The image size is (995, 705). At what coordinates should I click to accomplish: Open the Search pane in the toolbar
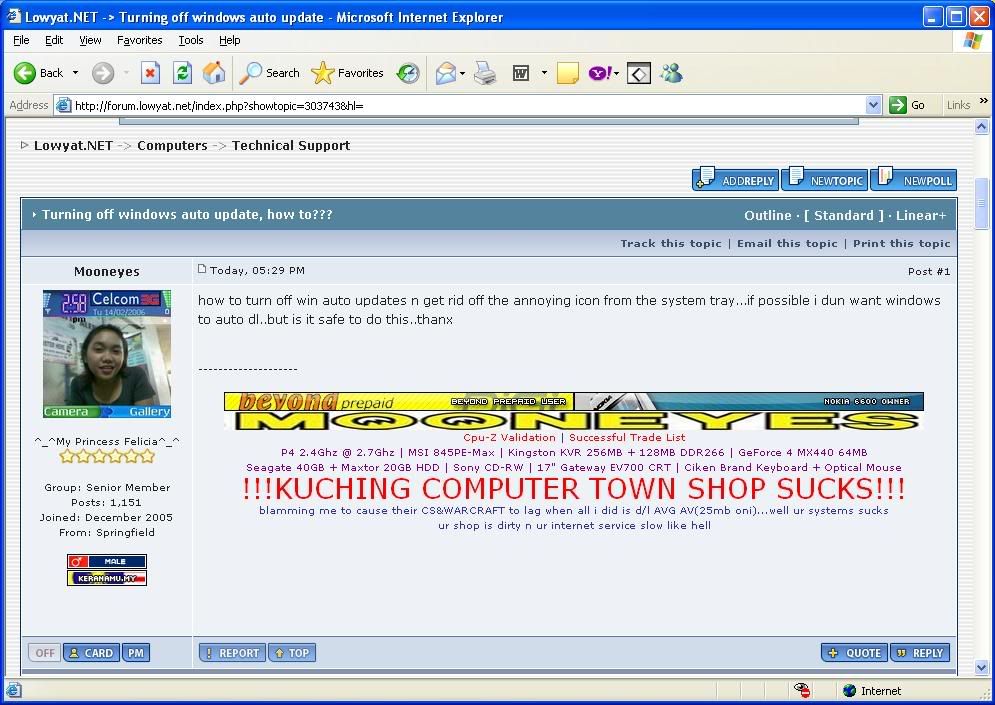point(270,73)
